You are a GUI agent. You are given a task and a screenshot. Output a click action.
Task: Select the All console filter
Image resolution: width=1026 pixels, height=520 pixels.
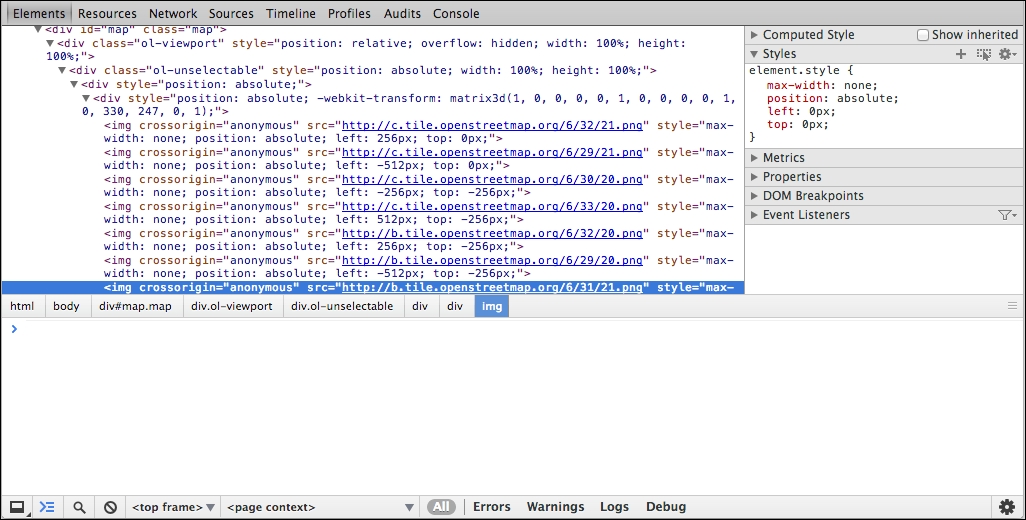point(442,507)
